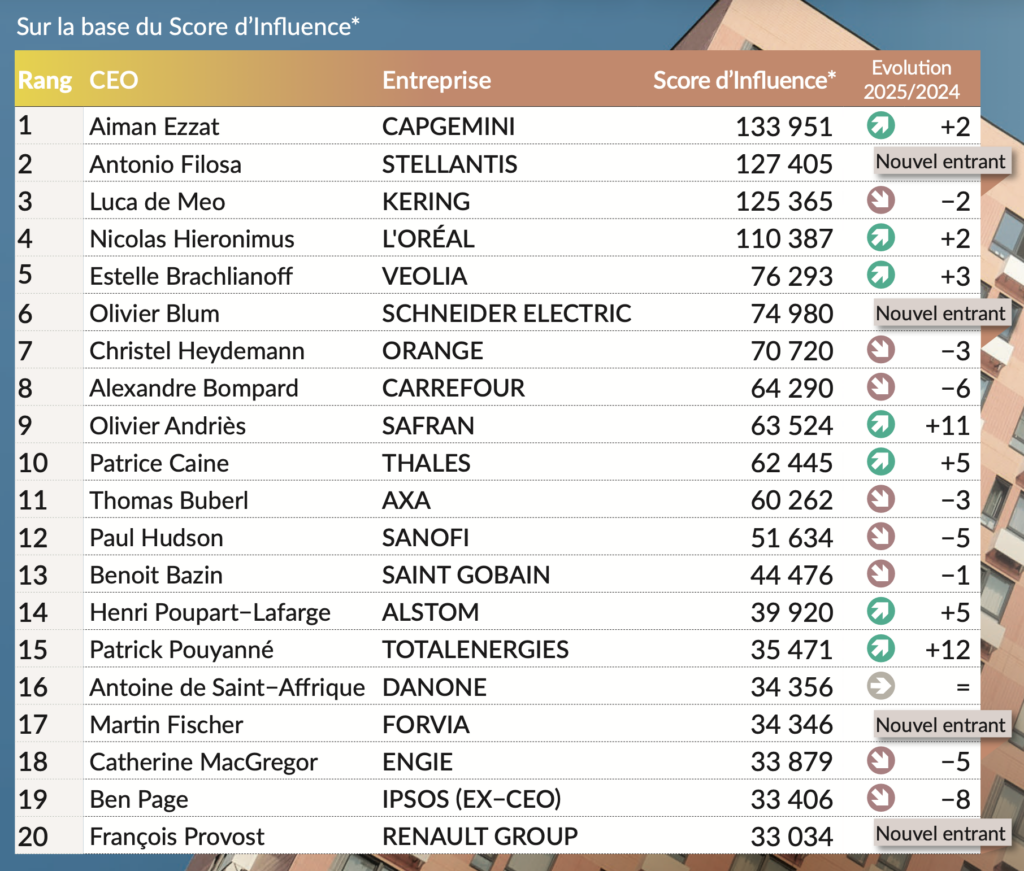1024x871 pixels.
Task: Click the CAPGEMINI company name
Action: pyautogui.click(x=448, y=127)
